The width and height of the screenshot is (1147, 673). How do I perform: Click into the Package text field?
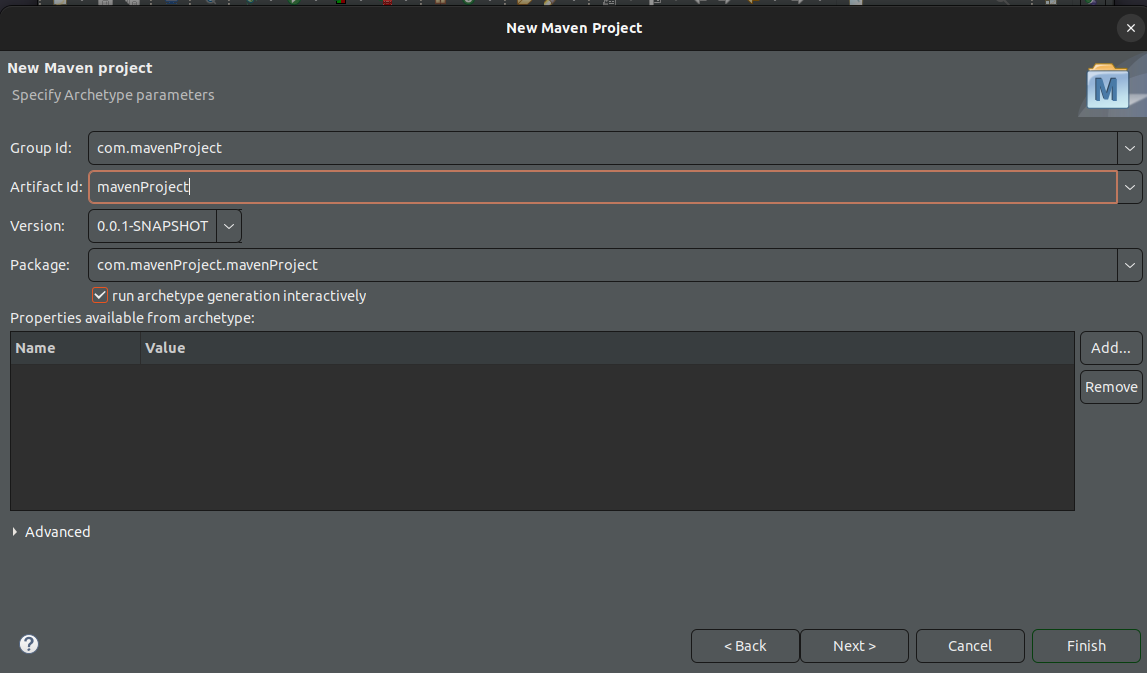pyautogui.click(x=603, y=265)
